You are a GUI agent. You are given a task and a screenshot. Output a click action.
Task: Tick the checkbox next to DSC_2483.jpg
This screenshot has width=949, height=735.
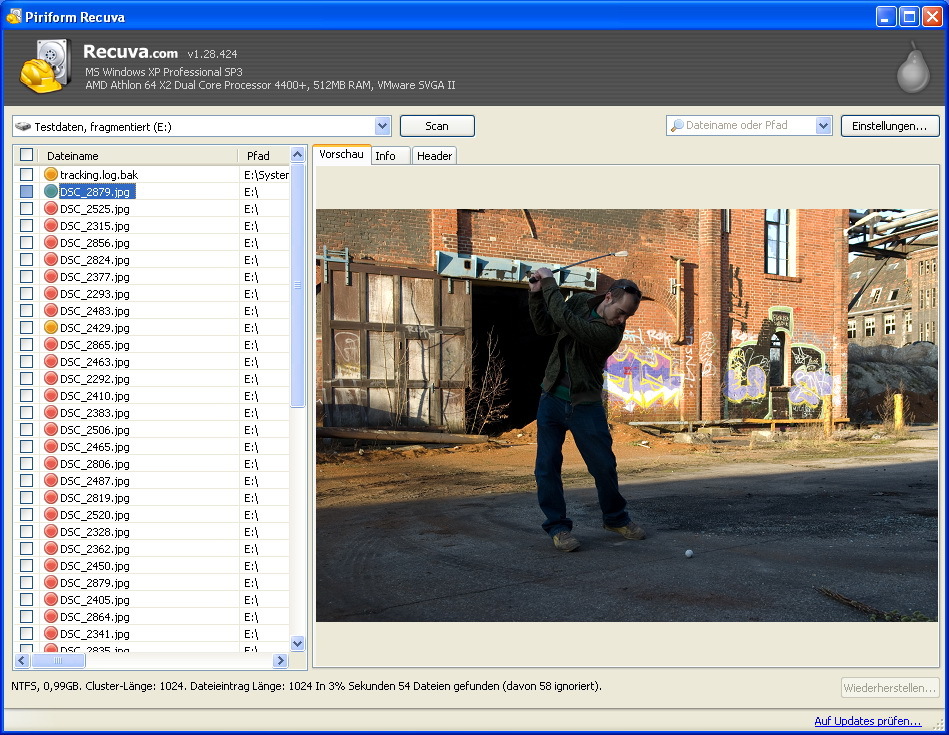[x=27, y=311]
